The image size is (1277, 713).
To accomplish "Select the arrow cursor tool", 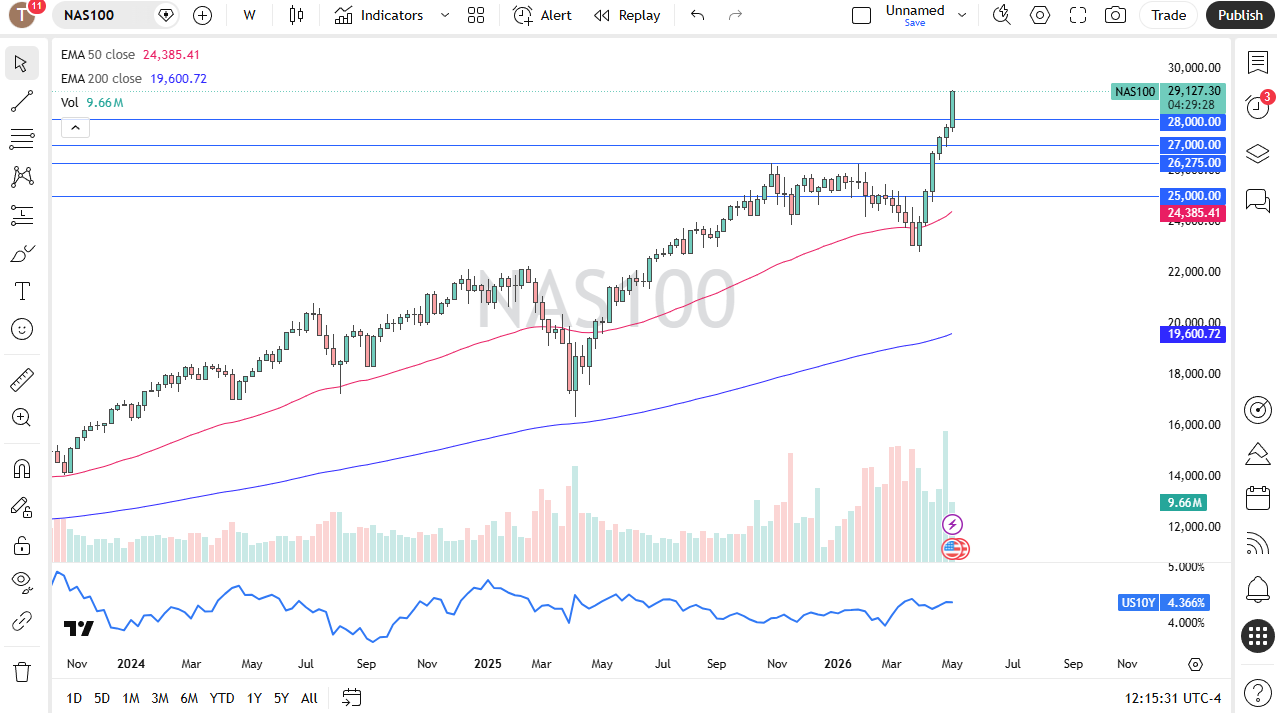I will (22, 63).
